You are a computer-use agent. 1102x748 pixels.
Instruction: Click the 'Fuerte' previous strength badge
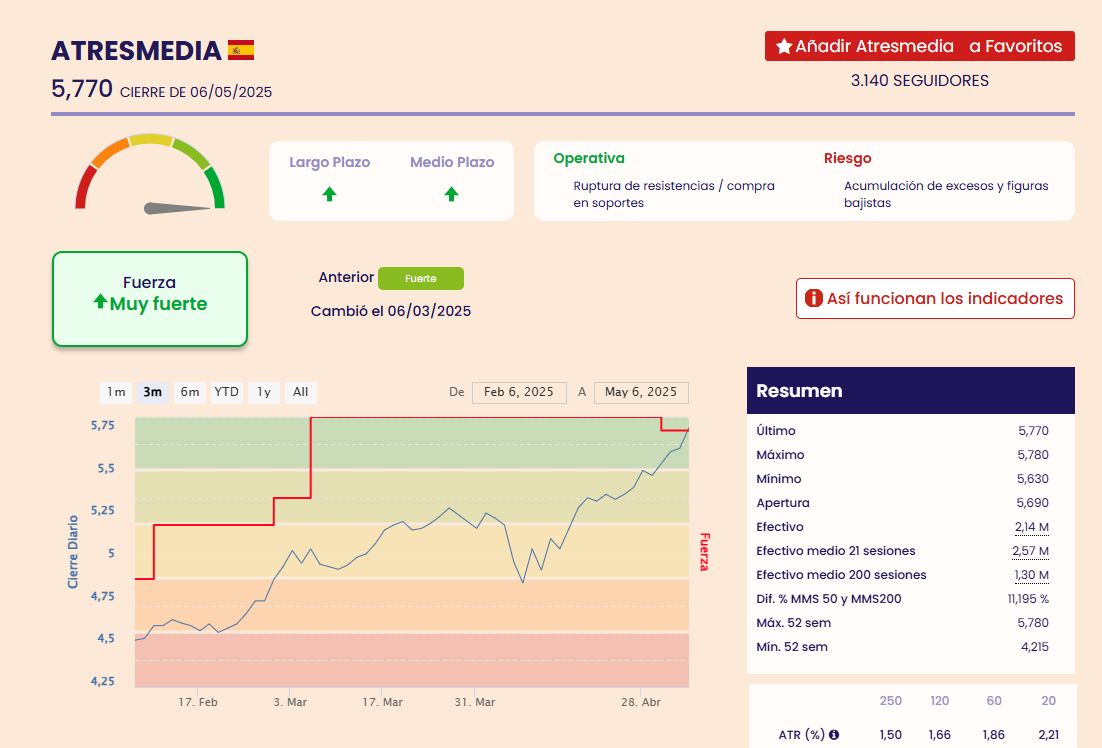420,278
